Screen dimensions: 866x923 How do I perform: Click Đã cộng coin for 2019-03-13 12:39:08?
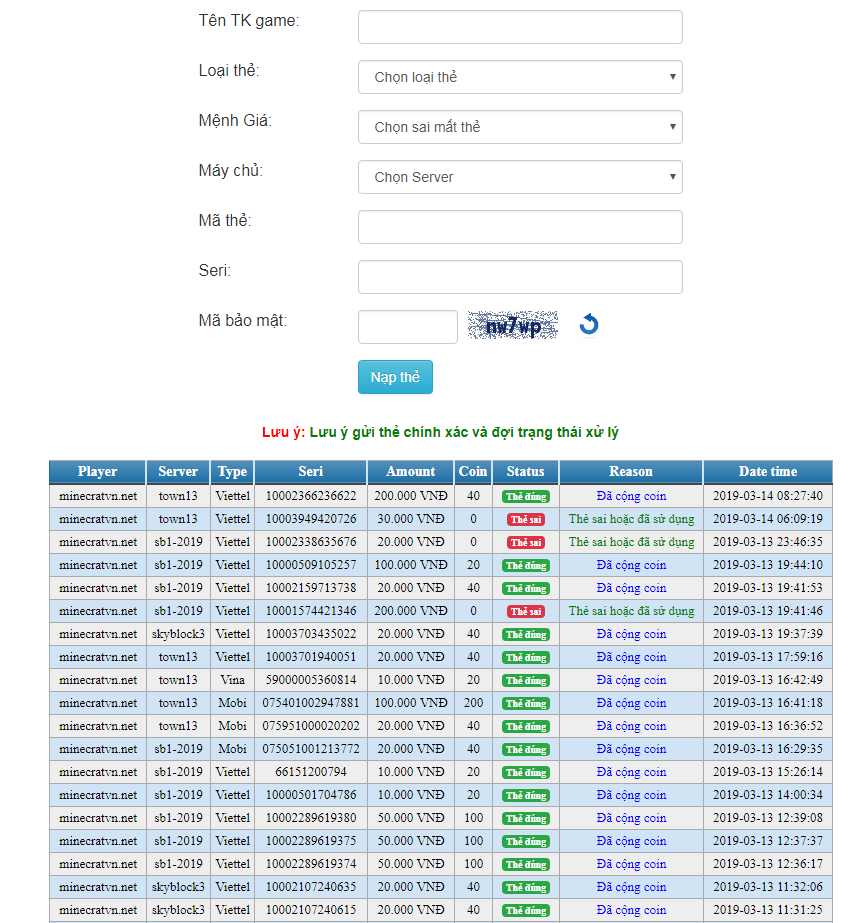pos(631,818)
